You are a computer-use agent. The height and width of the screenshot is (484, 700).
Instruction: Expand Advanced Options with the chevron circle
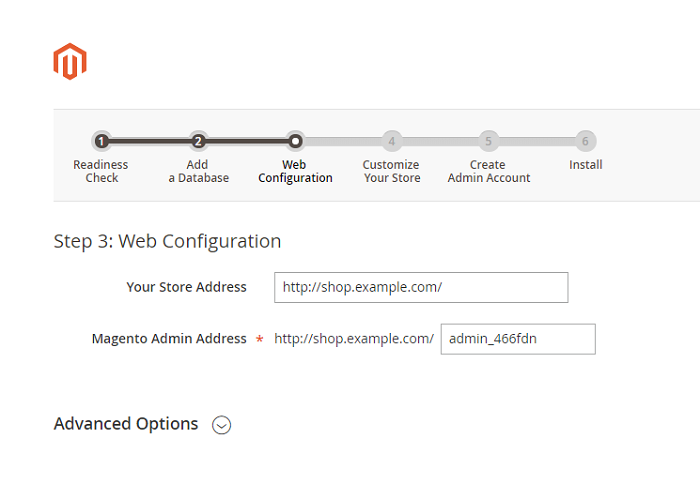221,425
